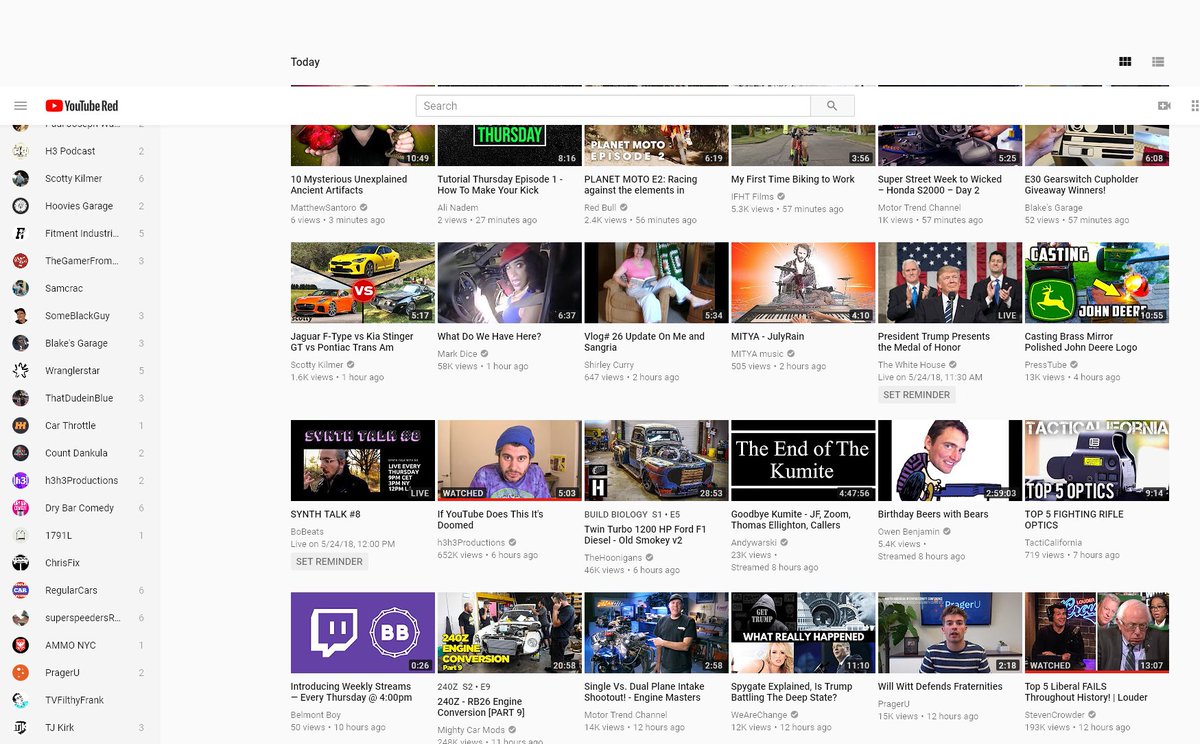
Task: Click the YouTube Red logo
Action: pyautogui.click(x=82, y=106)
